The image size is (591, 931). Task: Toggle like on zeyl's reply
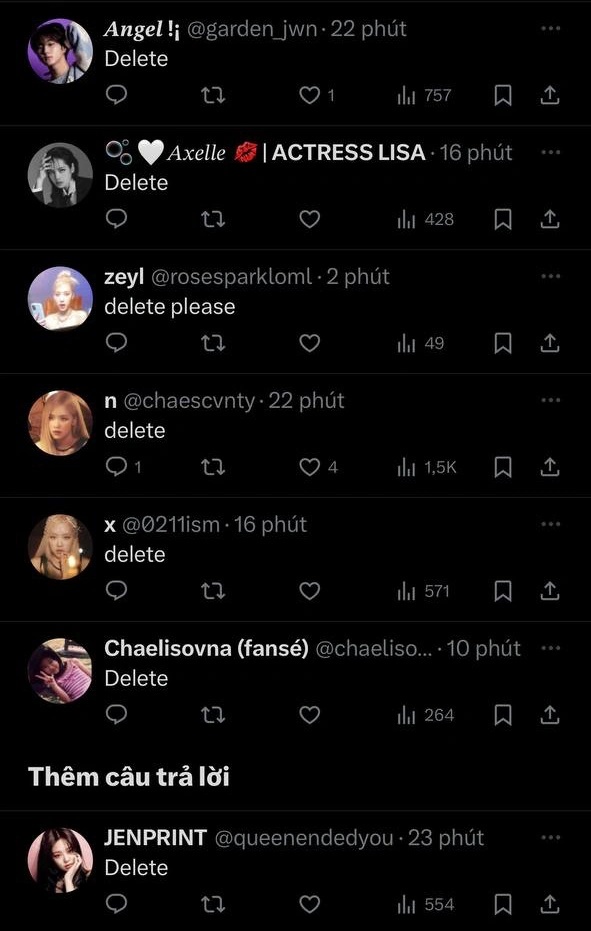[309, 343]
